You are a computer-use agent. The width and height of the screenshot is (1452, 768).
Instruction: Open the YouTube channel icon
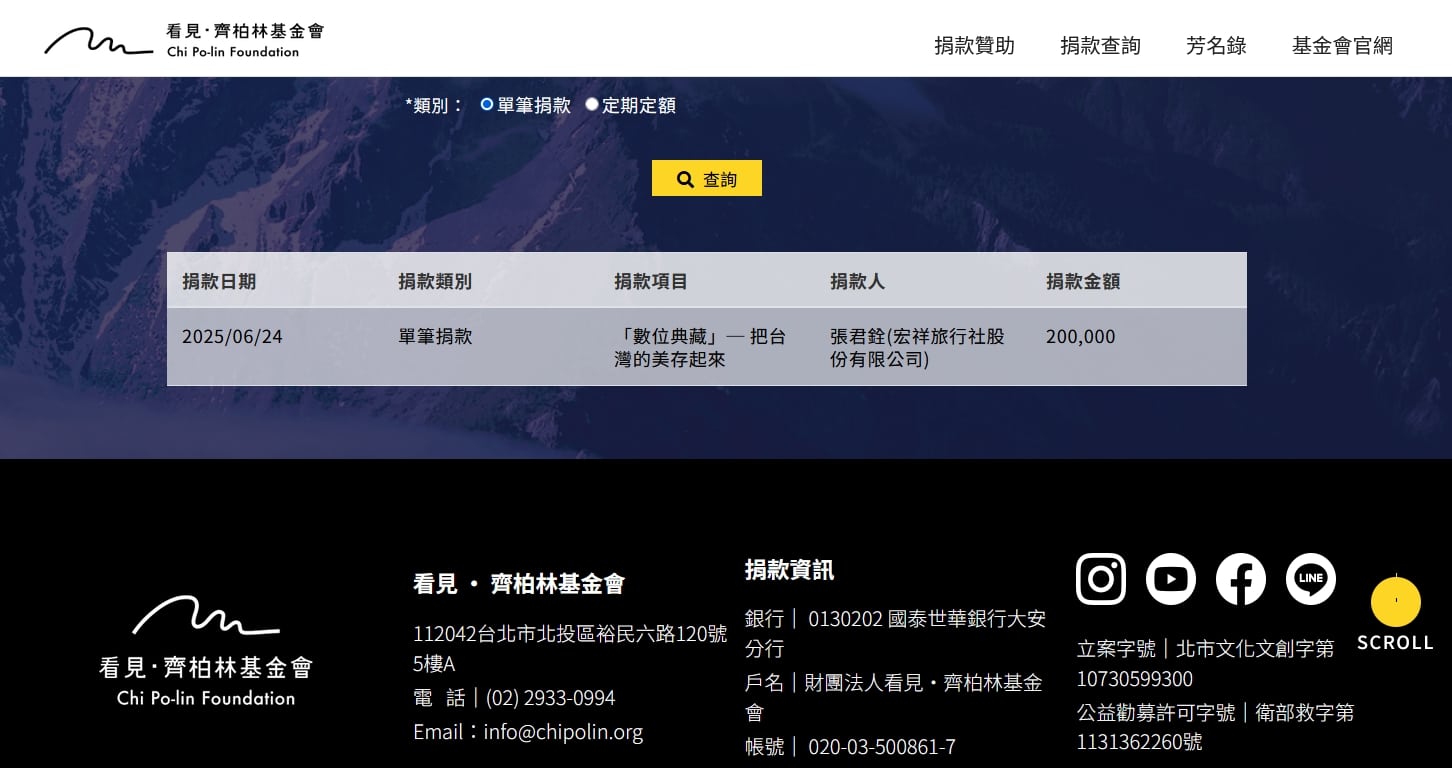point(1170,579)
